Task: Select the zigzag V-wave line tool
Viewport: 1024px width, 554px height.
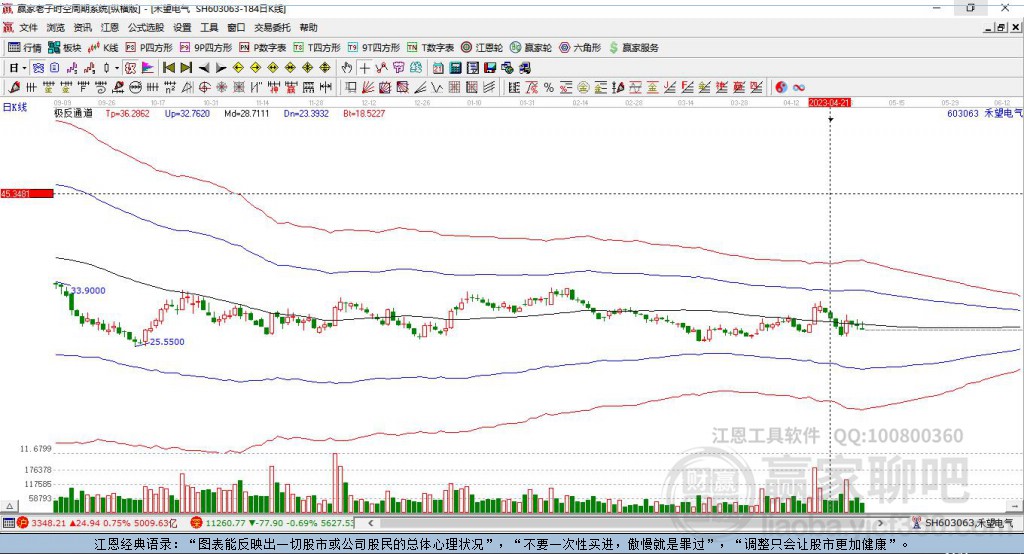Action: coord(437,87)
